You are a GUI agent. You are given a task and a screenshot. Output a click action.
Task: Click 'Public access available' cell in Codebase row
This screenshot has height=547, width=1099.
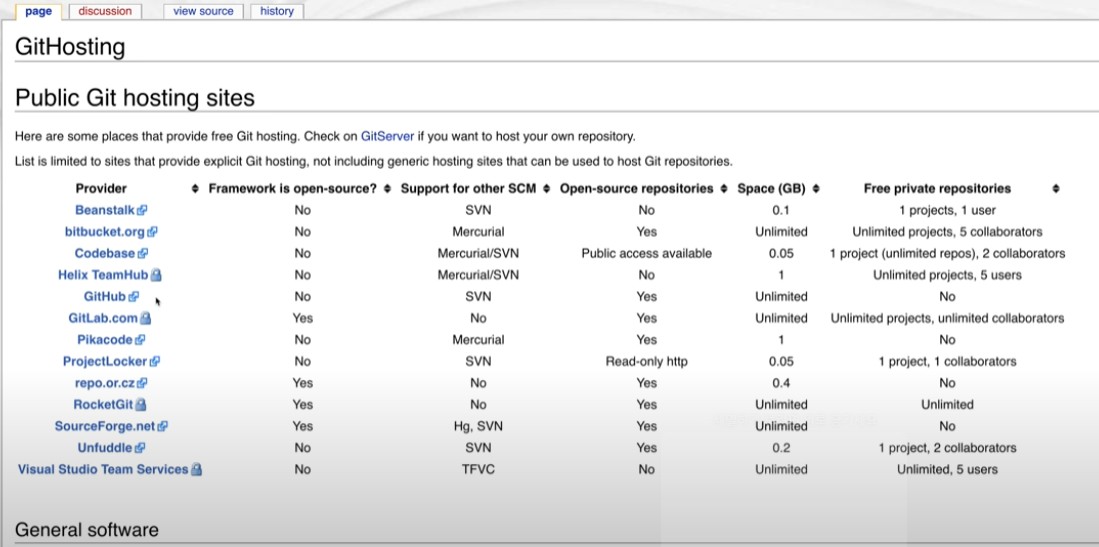[646, 254]
